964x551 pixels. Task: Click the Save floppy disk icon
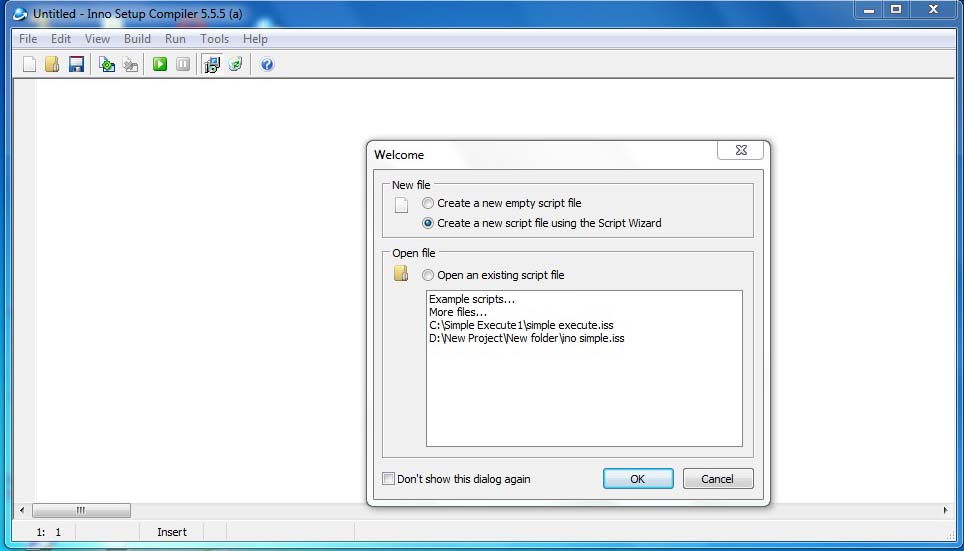coord(76,64)
